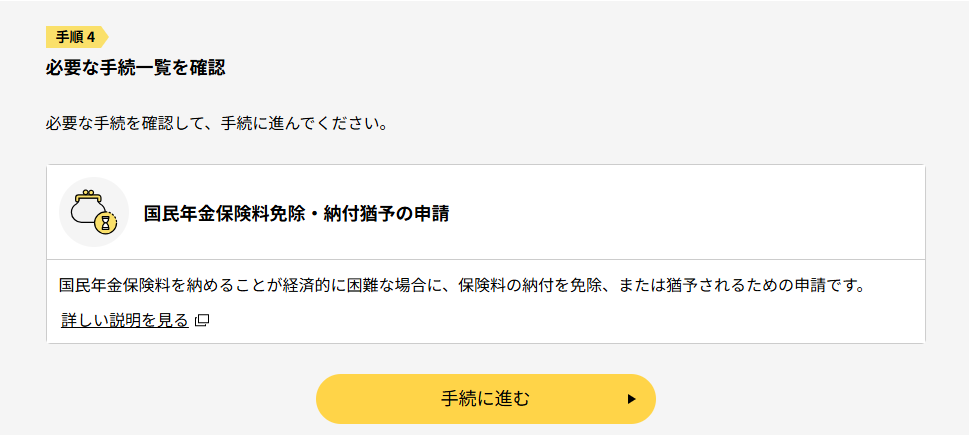Click the word 確認 in the page heading
Viewport: 969px width, 435px height.
pos(208,67)
